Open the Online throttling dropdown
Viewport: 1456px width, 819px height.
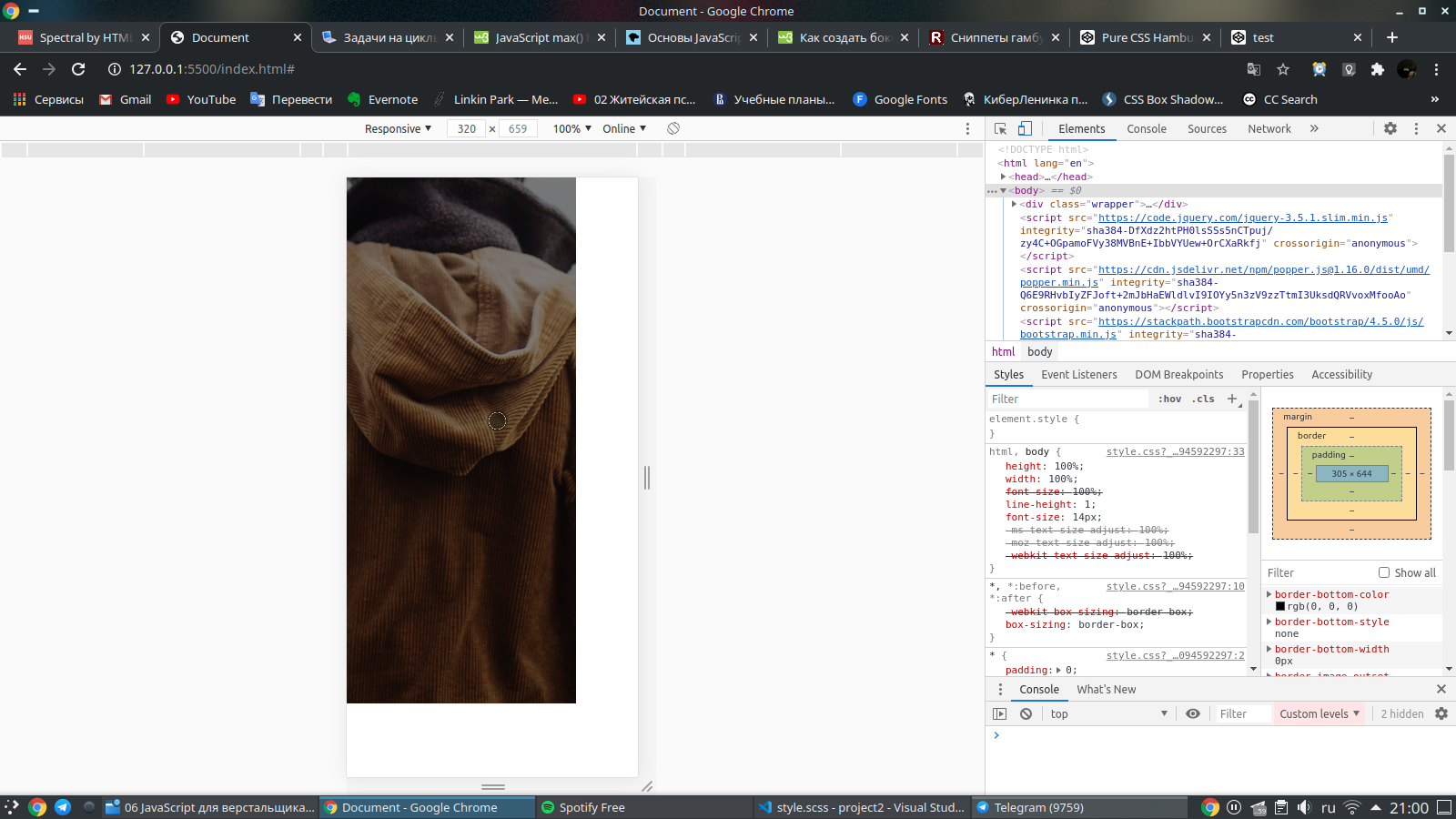624,128
